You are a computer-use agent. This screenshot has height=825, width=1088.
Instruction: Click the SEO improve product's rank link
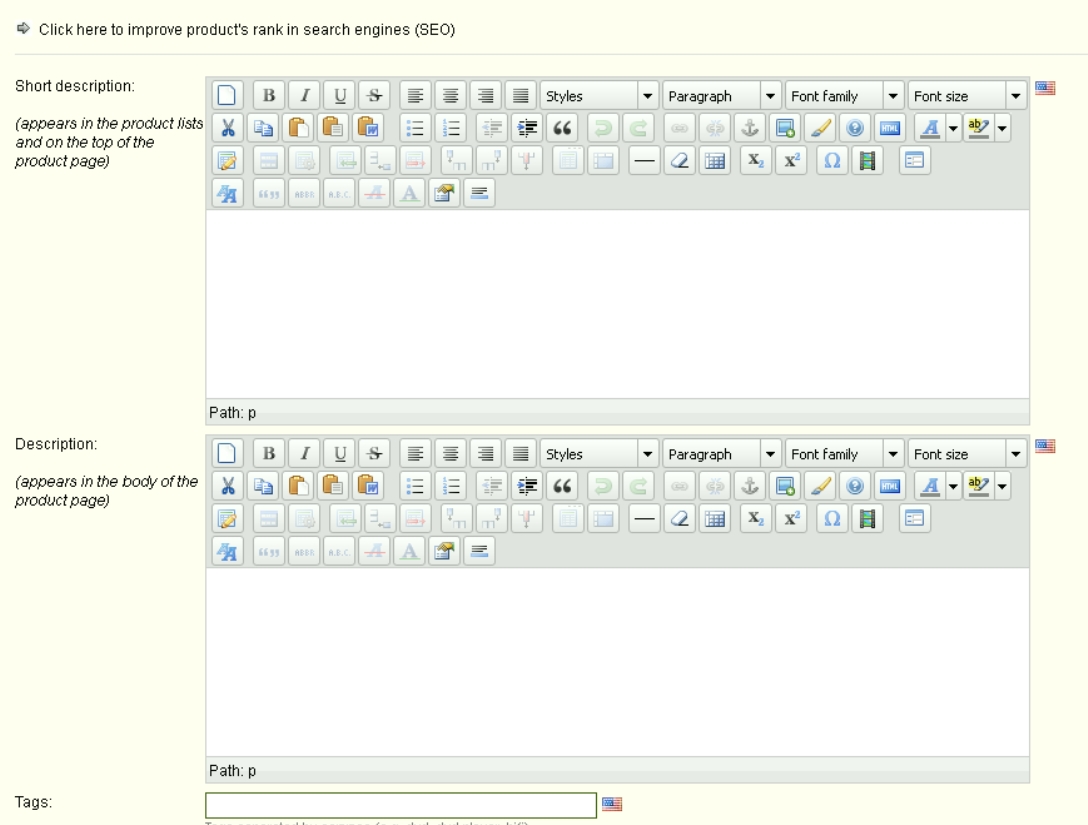[246, 30]
